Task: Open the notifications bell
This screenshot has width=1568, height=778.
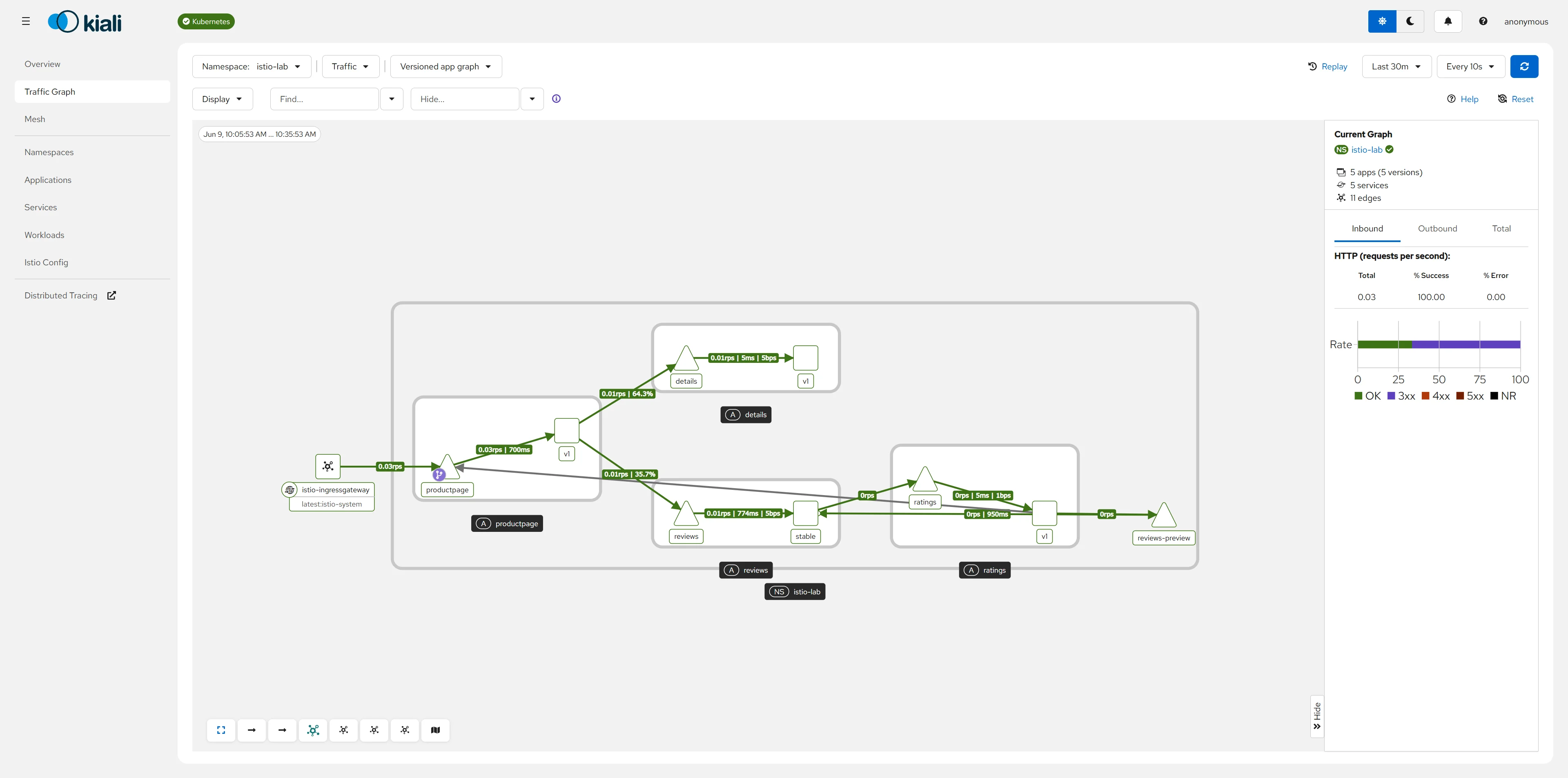Action: coord(1448,21)
